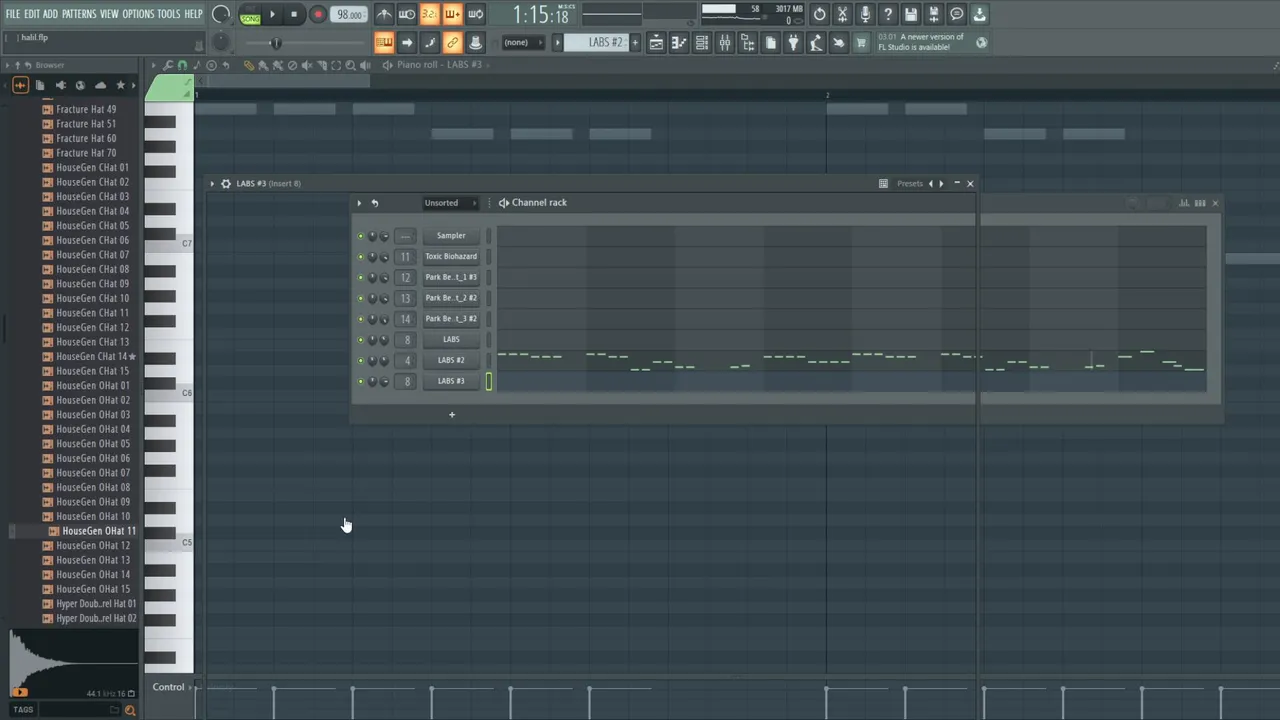The image size is (1280, 720).
Task: Mute the Sampler channel green LED
Action: tap(360, 236)
